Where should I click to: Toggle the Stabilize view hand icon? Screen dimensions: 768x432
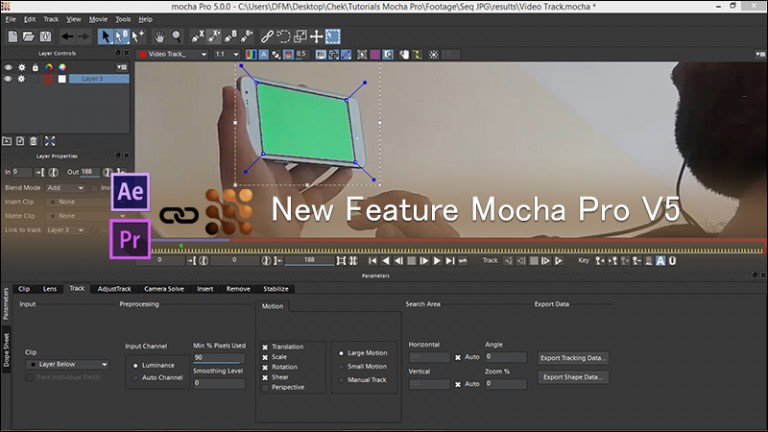click(404, 54)
